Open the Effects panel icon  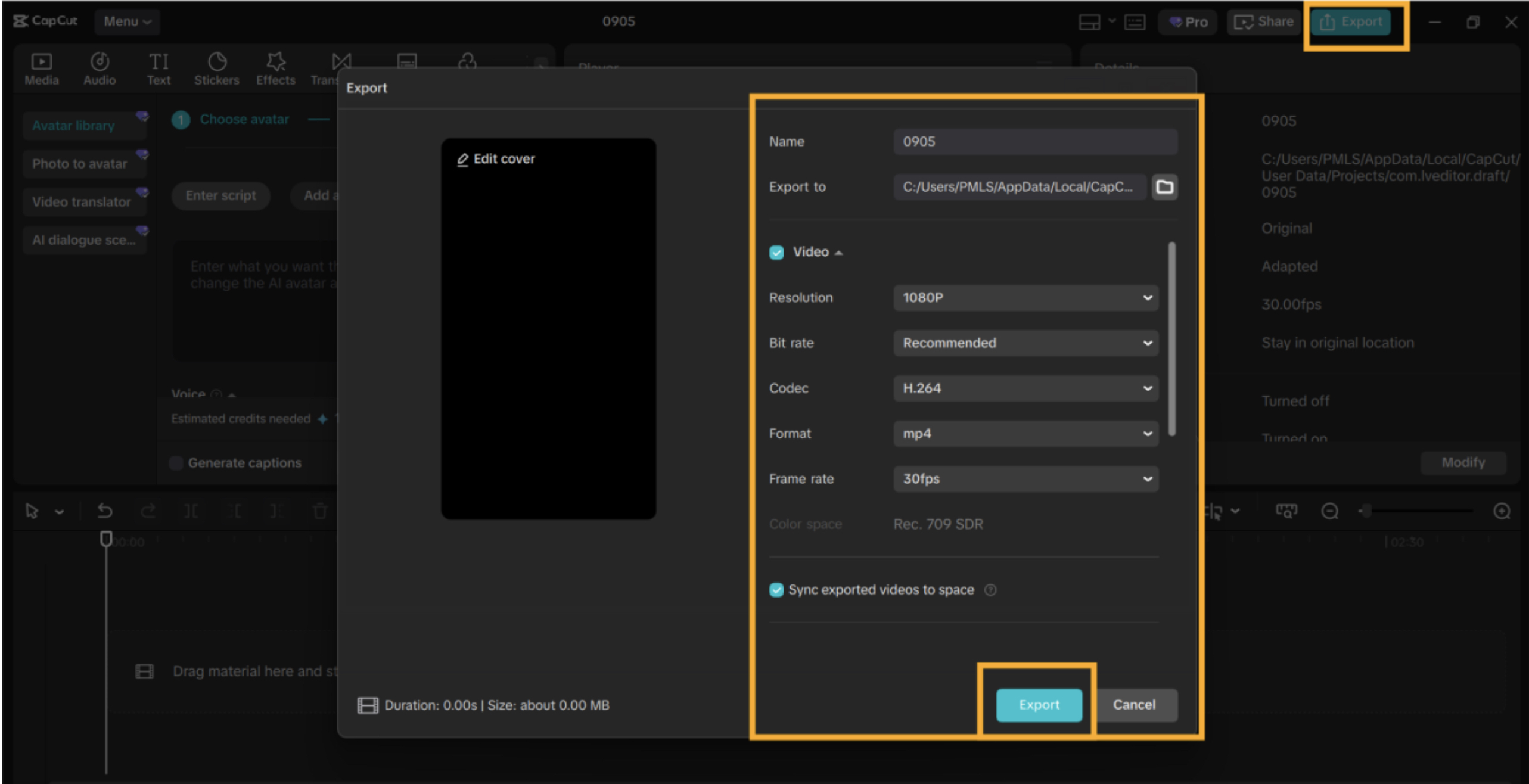tap(275, 62)
